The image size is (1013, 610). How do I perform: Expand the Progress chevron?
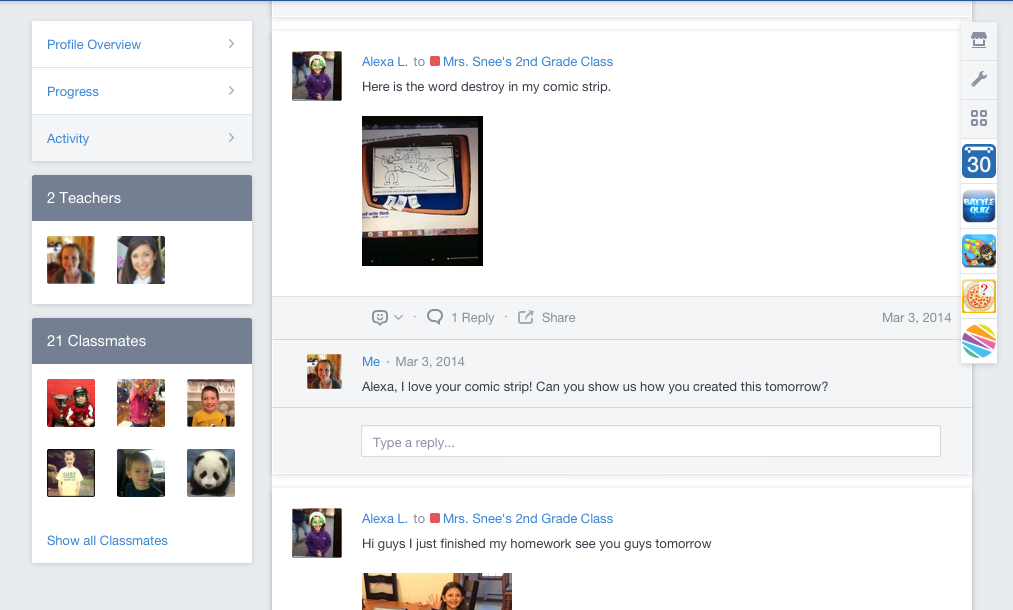pyautogui.click(x=231, y=91)
